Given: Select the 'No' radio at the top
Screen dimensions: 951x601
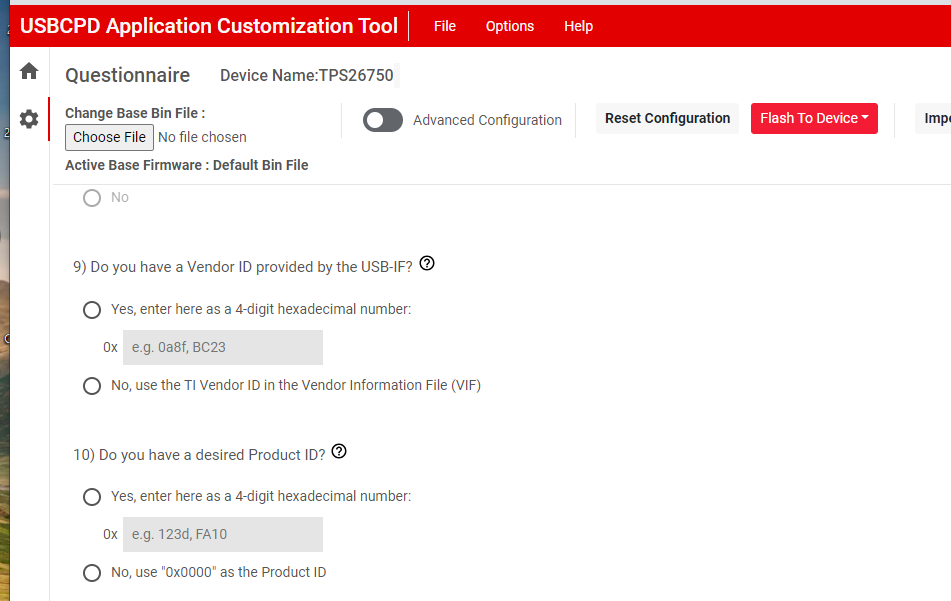Looking at the screenshot, I should (92, 198).
